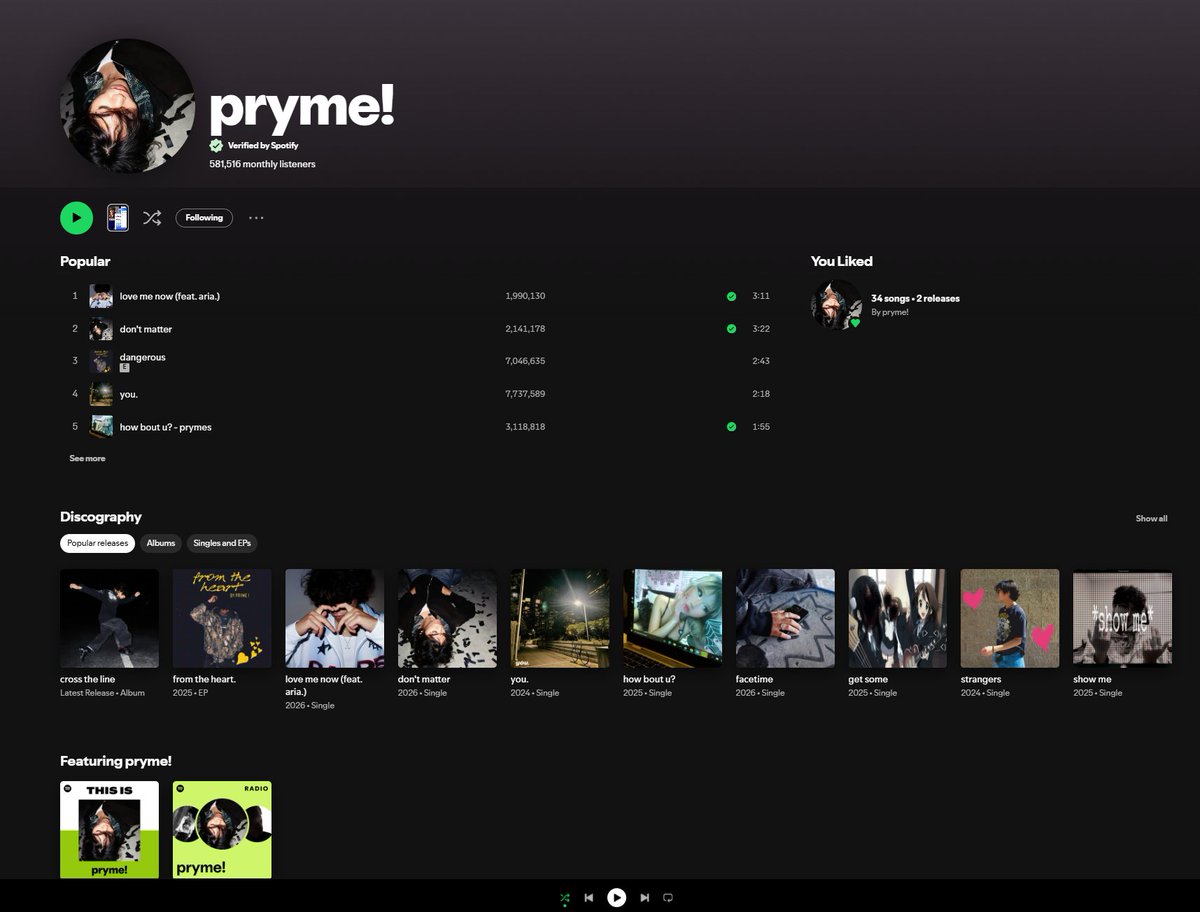Toggle shuffle in the bottom player bar
Screen dimensions: 1200x912
(x=565, y=898)
